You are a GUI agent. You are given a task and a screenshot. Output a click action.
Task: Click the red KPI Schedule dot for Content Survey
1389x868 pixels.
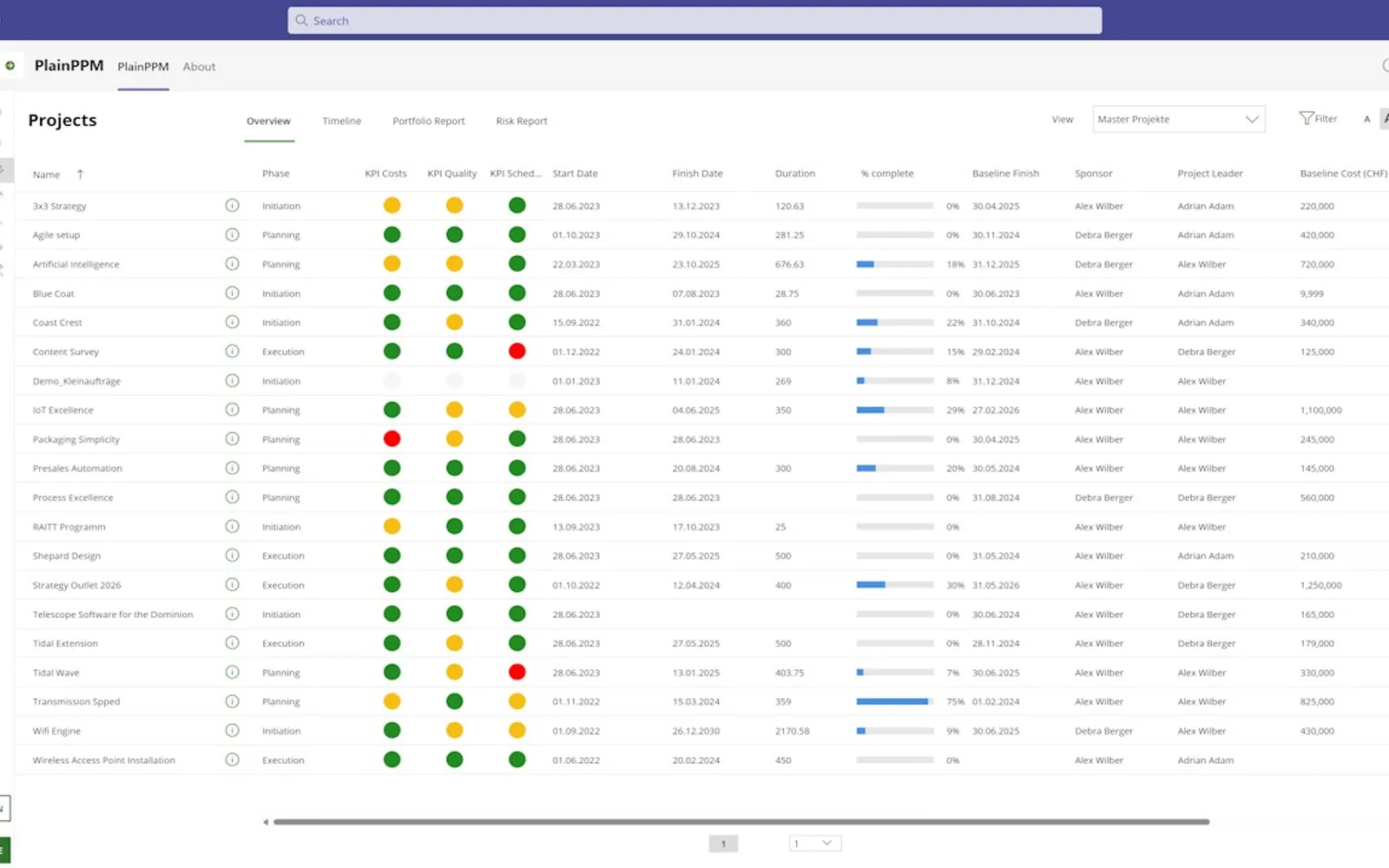[517, 352]
